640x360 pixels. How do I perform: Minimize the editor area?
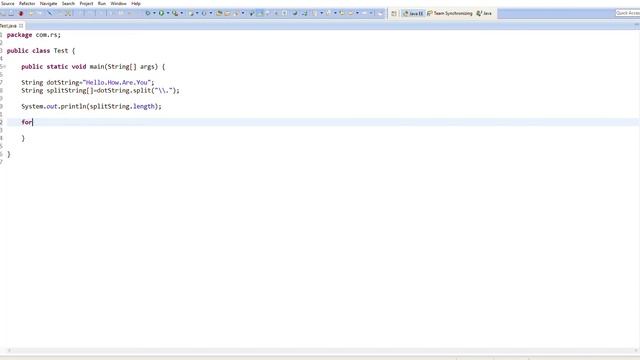click(x=636, y=25)
